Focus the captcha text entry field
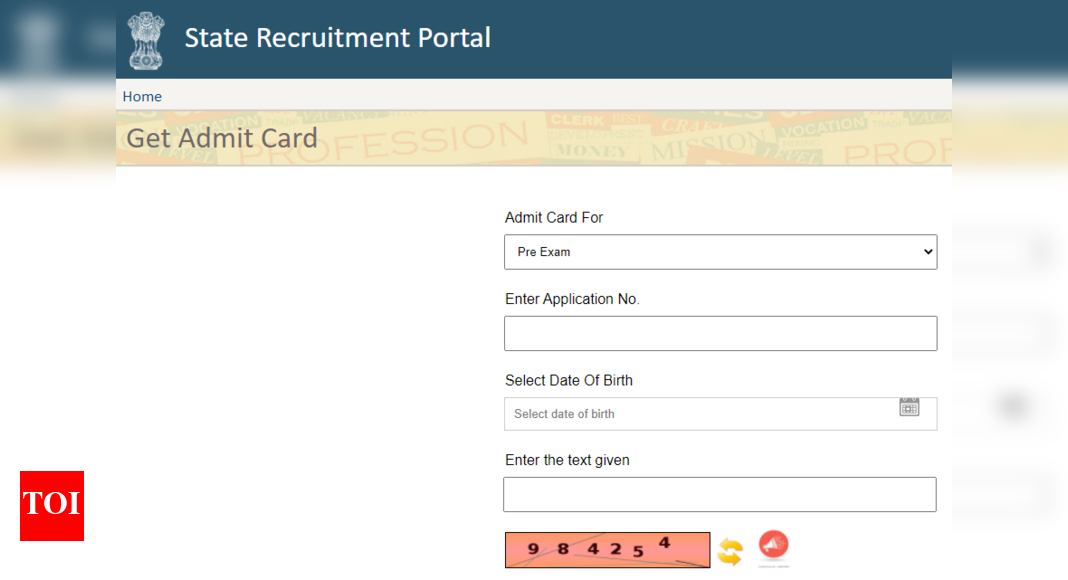The height and width of the screenshot is (580, 1068). pos(720,494)
